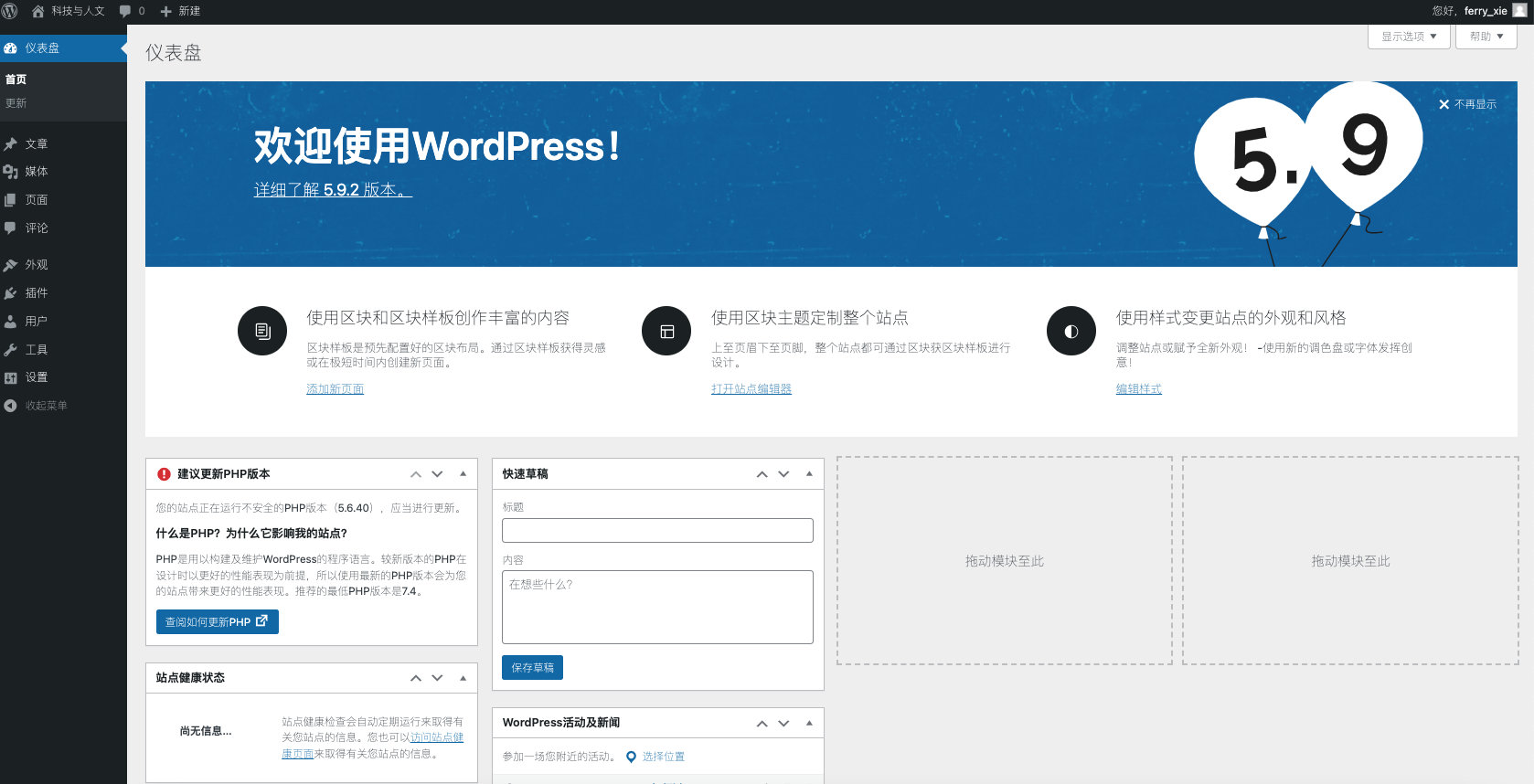1534x784 pixels.
Task: Open the 用户 (Users) menu
Action: coord(37,322)
